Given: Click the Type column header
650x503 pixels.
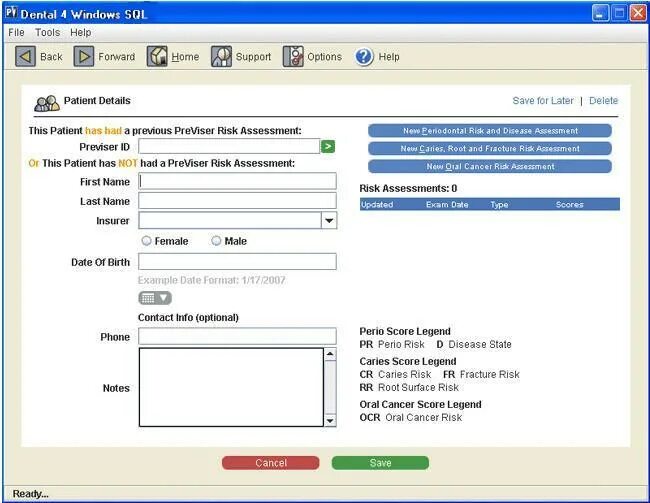Looking at the screenshot, I should coord(499,204).
